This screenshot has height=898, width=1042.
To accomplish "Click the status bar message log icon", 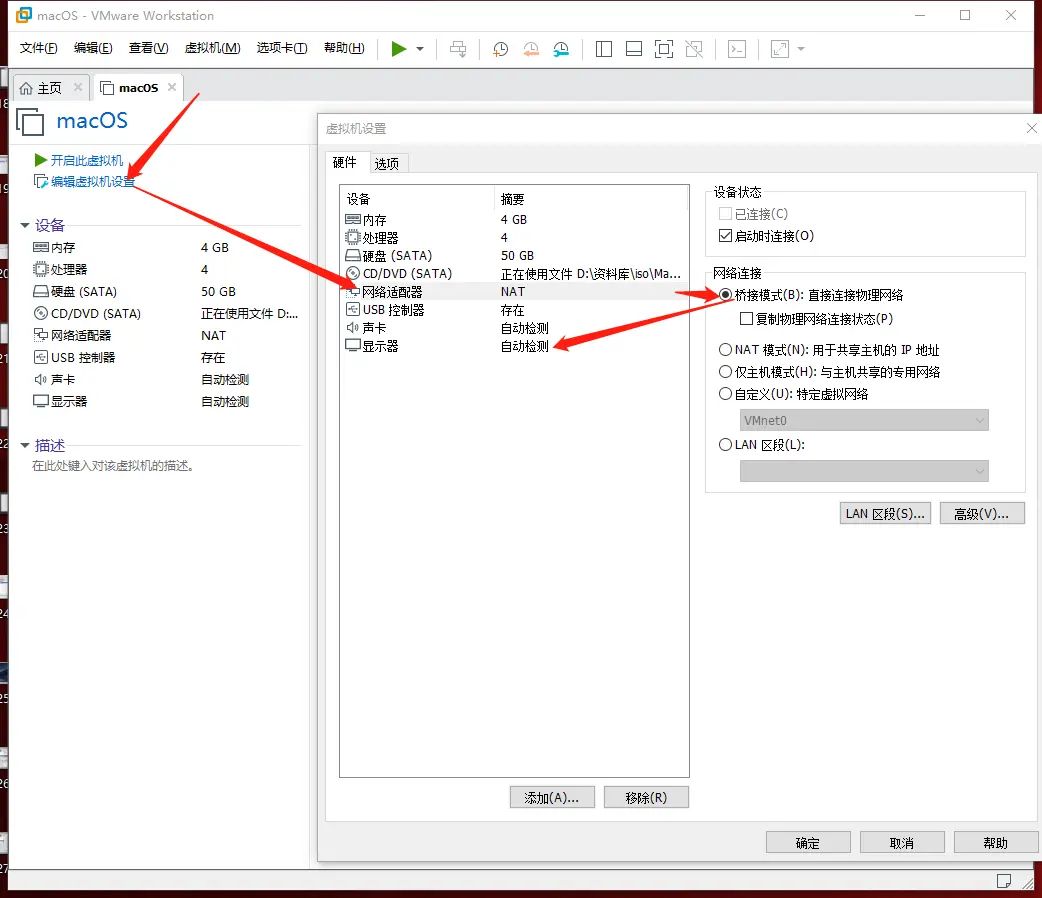I will coord(1003,881).
